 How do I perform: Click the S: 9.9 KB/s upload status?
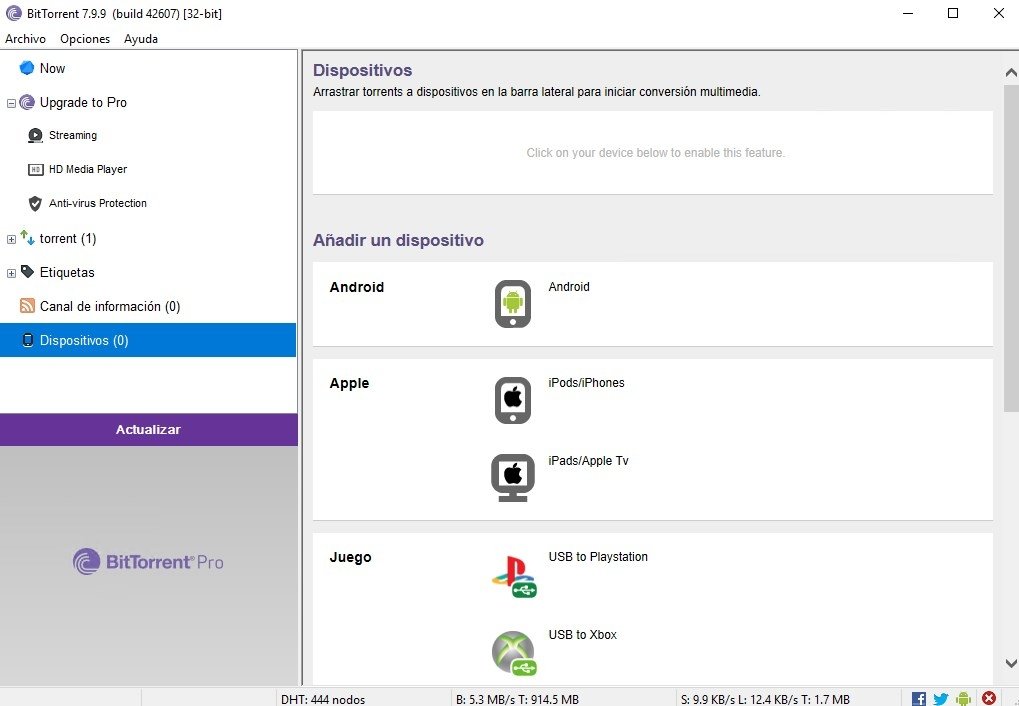click(765, 699)
